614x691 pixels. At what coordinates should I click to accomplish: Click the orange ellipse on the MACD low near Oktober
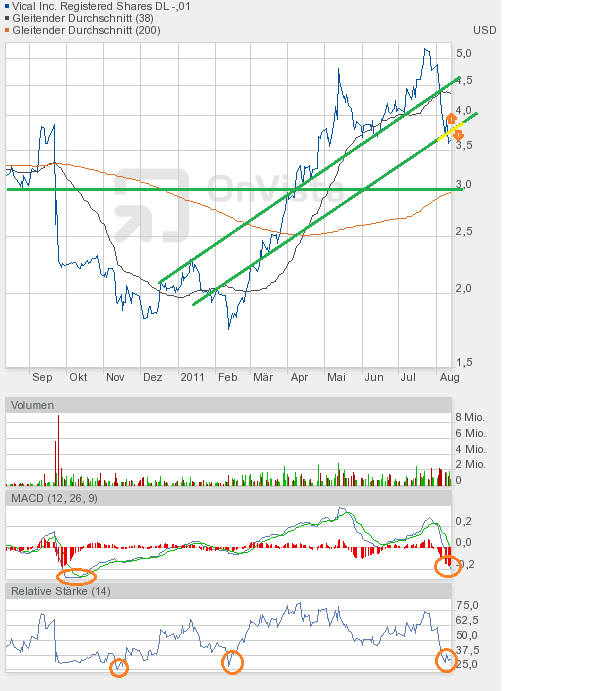78,576
